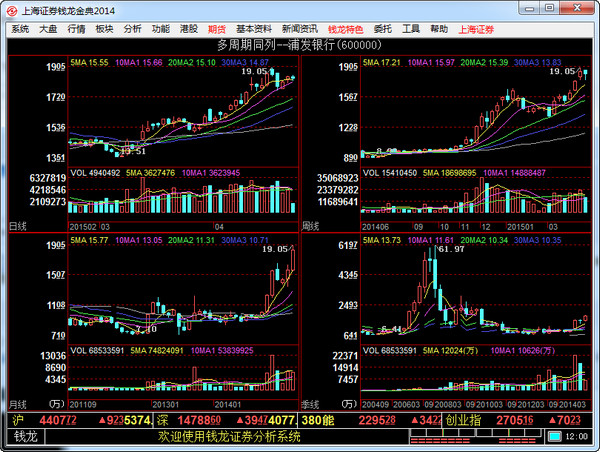
Task: Click the 季线 period label
Action: (x=310, y=405)
